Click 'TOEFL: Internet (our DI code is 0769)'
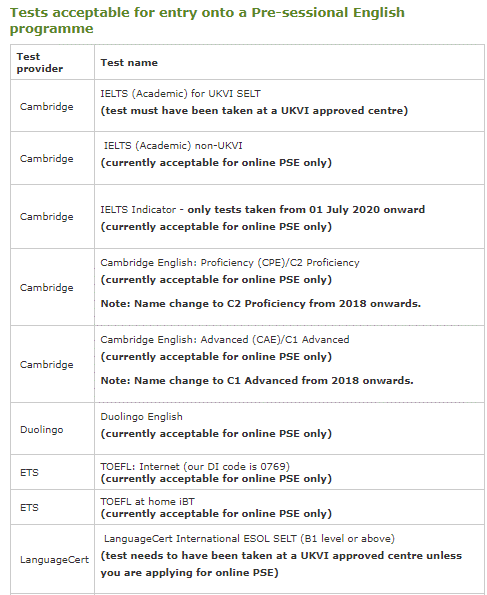 click(x=195, y=466)
